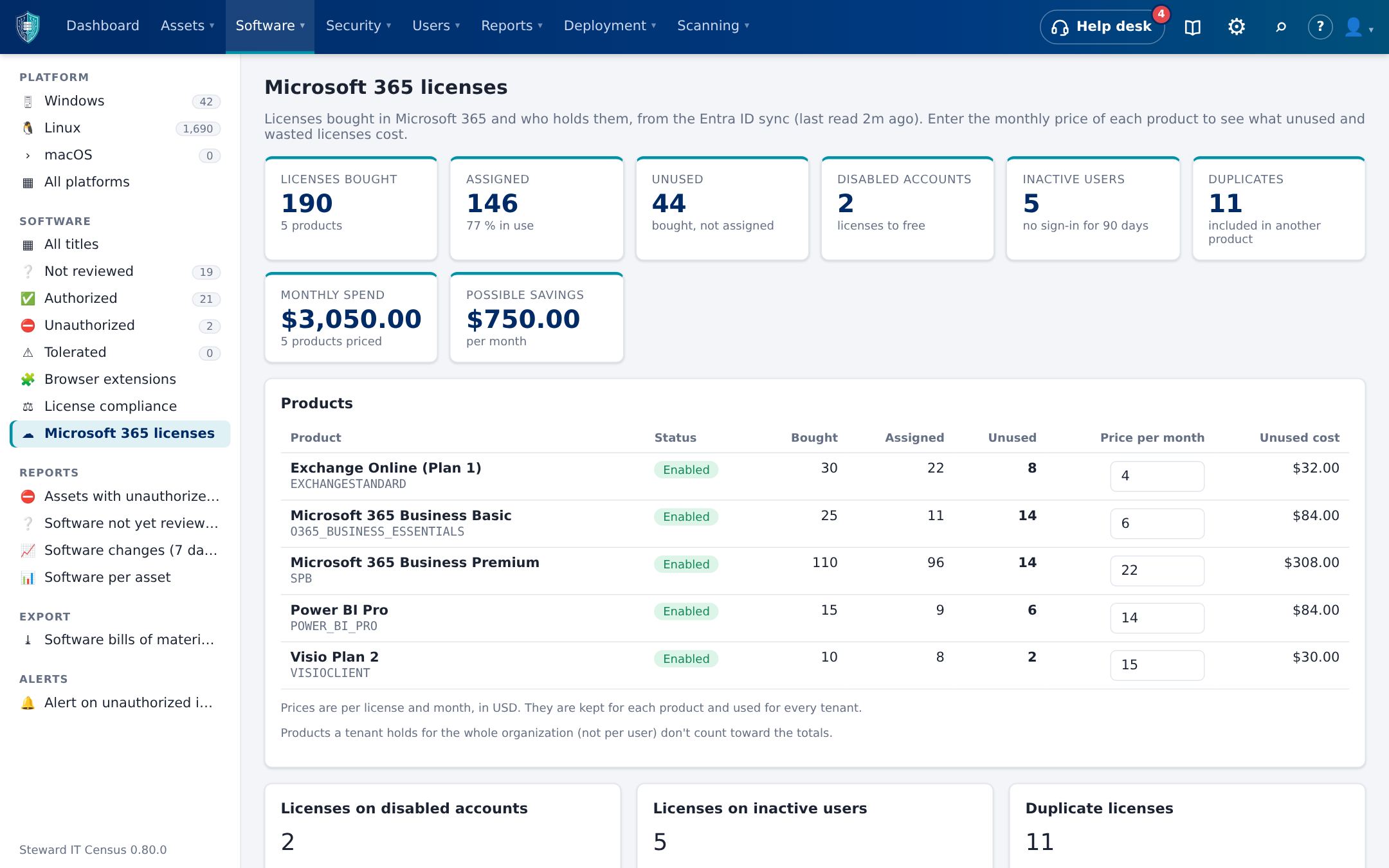Screen dimensions: 1389x868
Task: Click the Software changes chart icon
Action: [x=28, y=551]
